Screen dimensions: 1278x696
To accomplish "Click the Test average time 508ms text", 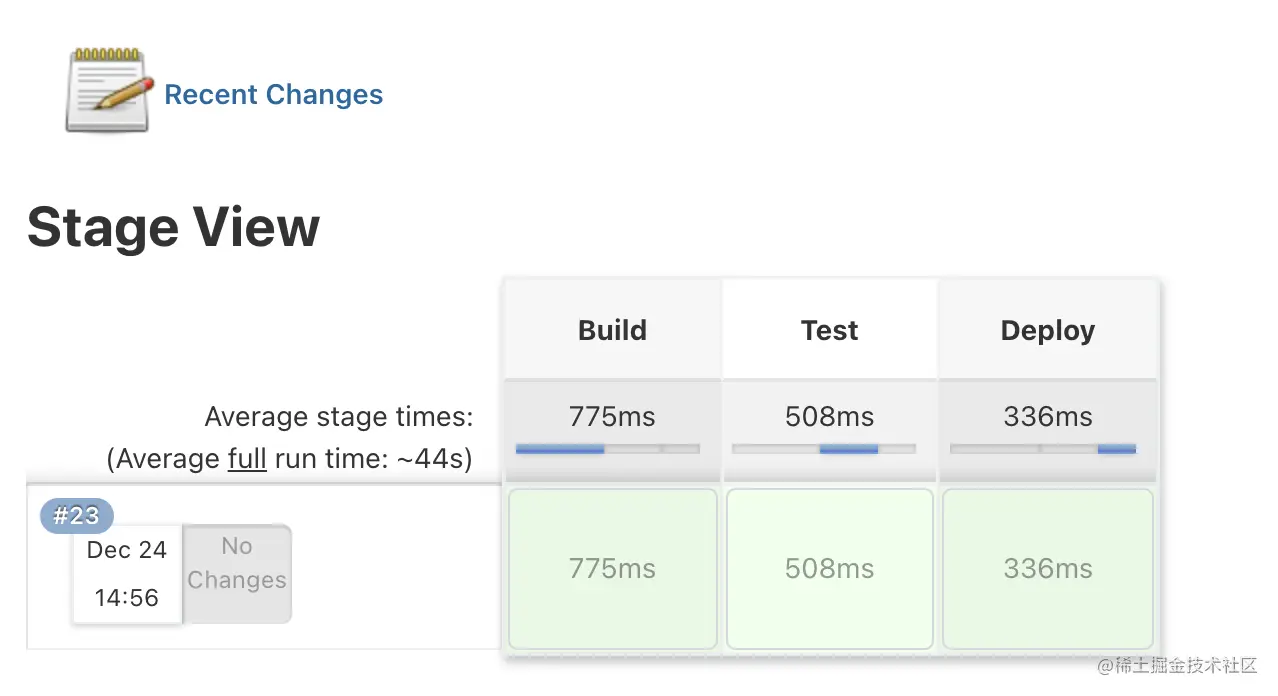I will coord(829,416).
